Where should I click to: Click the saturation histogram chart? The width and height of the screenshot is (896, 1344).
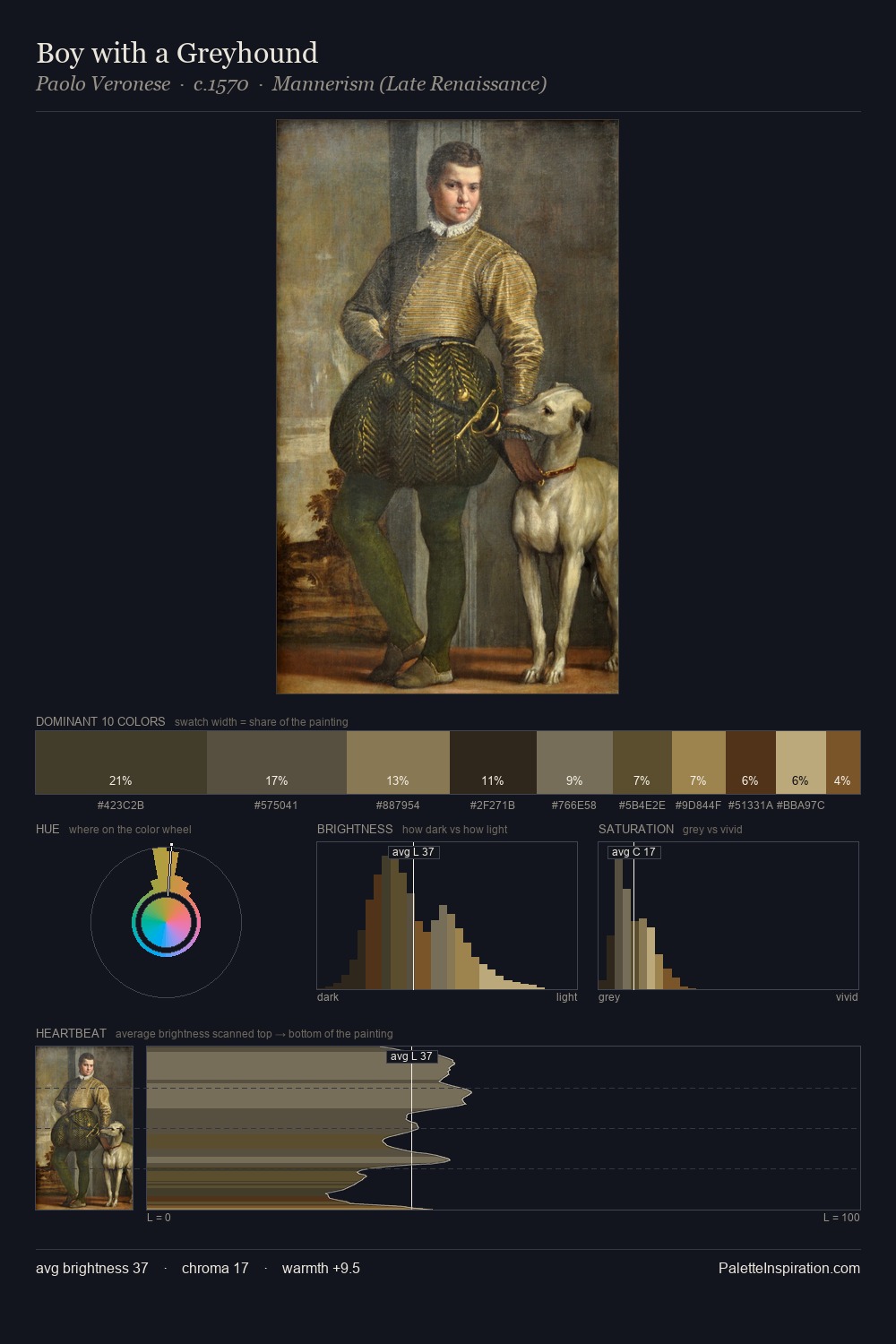click(728, 916)
